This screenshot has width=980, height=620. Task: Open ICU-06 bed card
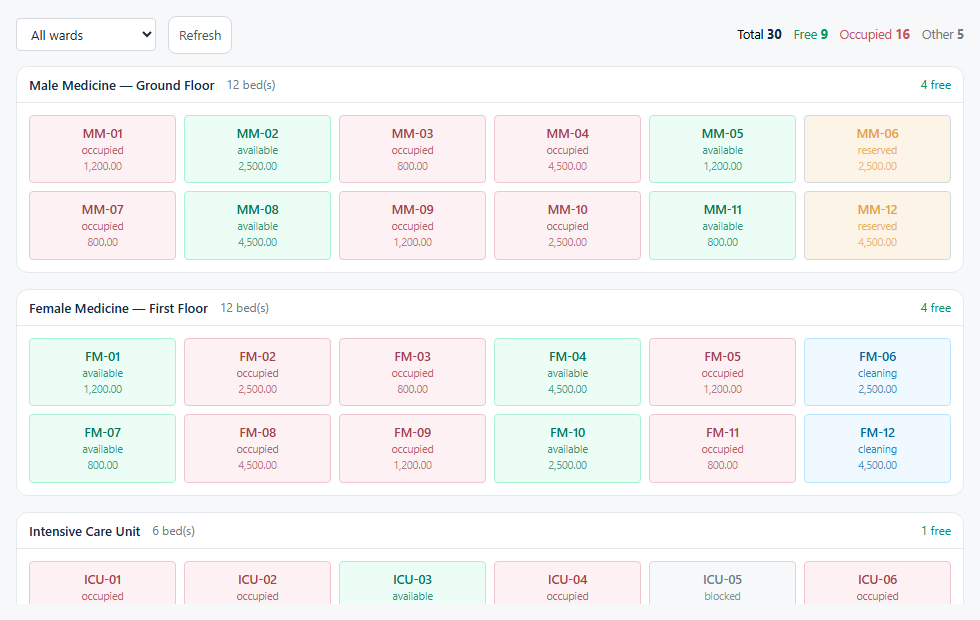coord(878,582)
